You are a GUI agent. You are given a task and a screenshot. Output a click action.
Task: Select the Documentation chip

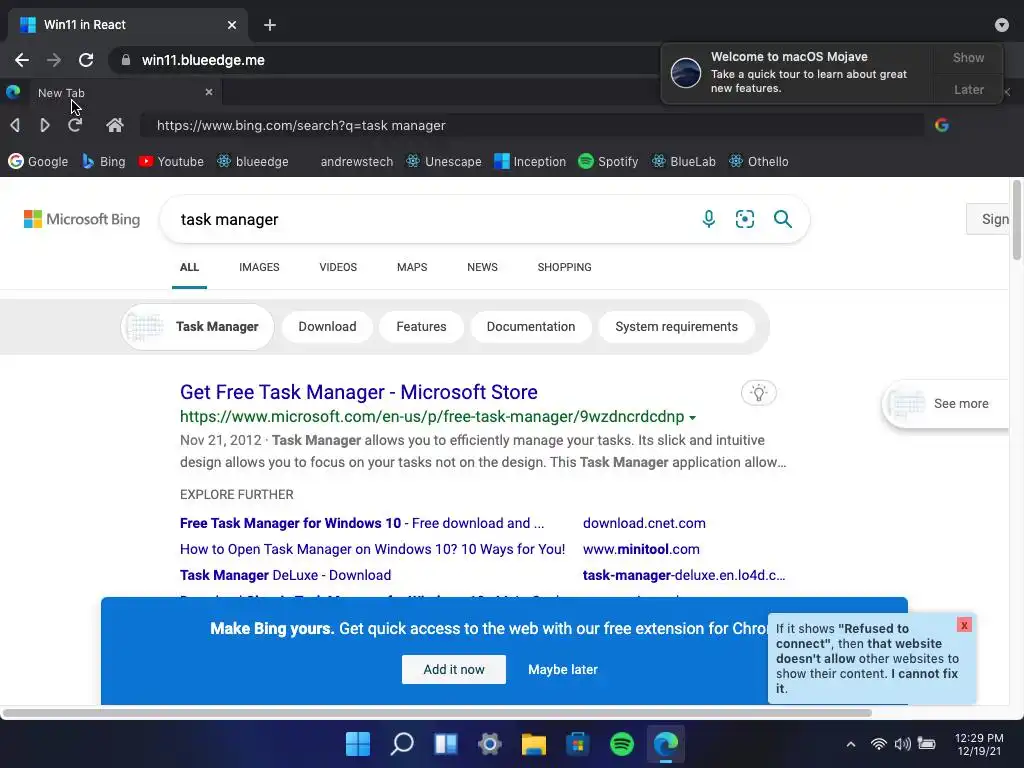(531, 327)
